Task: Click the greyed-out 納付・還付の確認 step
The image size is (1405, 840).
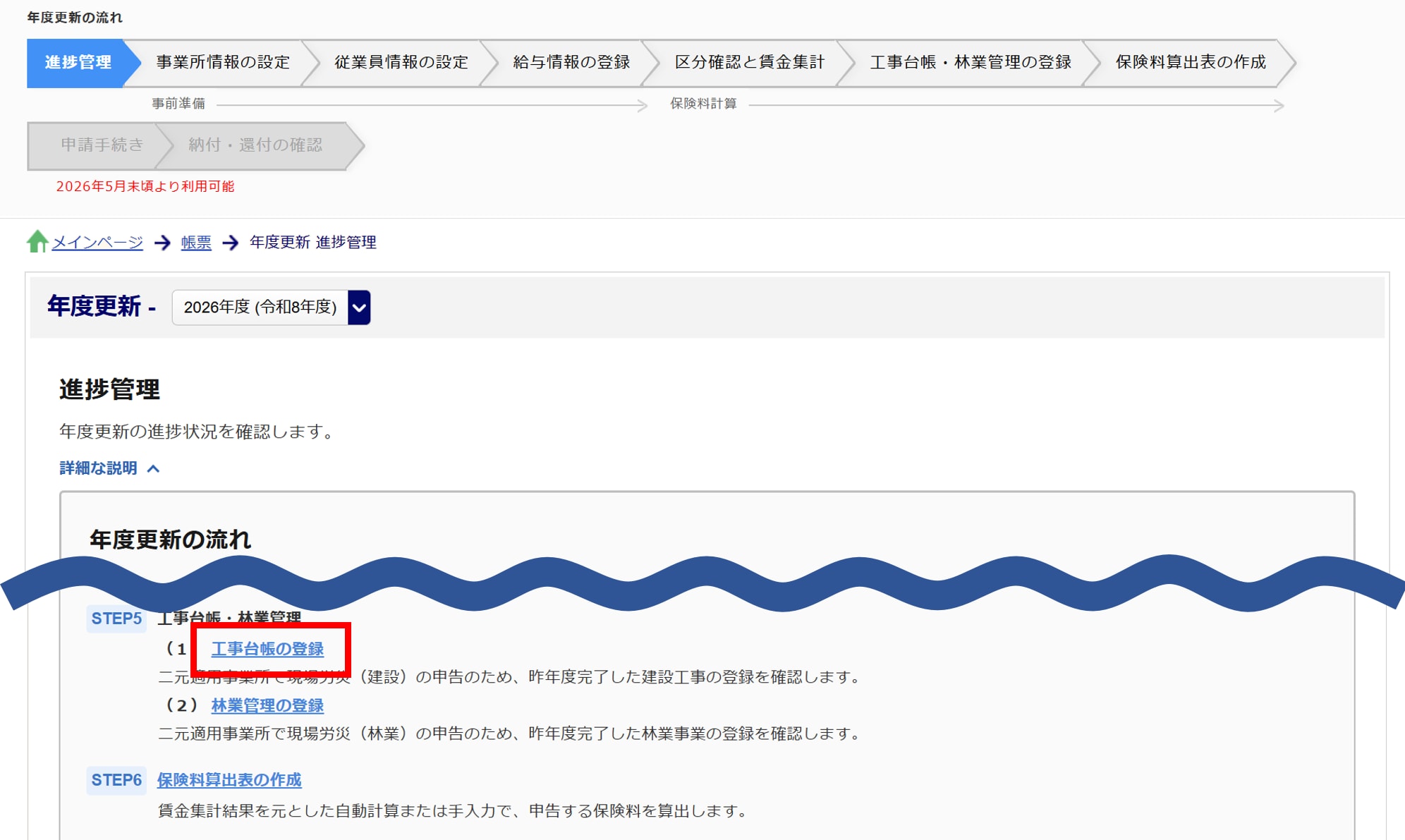Action: click(x=255, y=145)
